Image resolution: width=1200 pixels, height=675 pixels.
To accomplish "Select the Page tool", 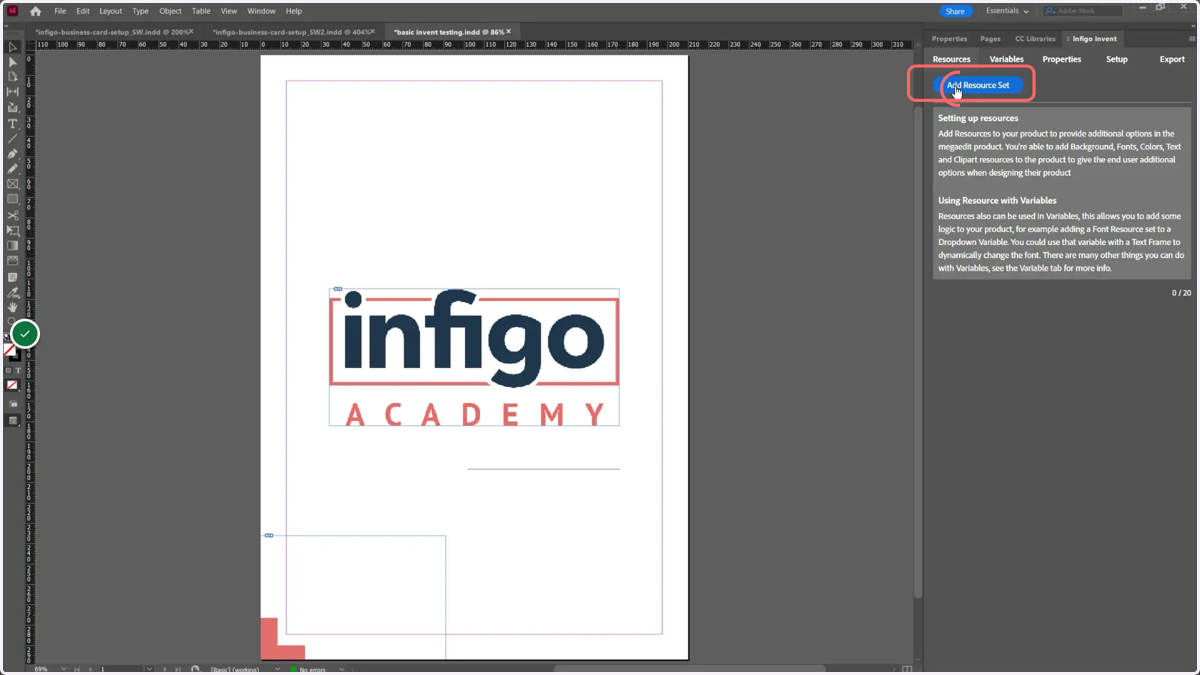I will coord(13,77).
